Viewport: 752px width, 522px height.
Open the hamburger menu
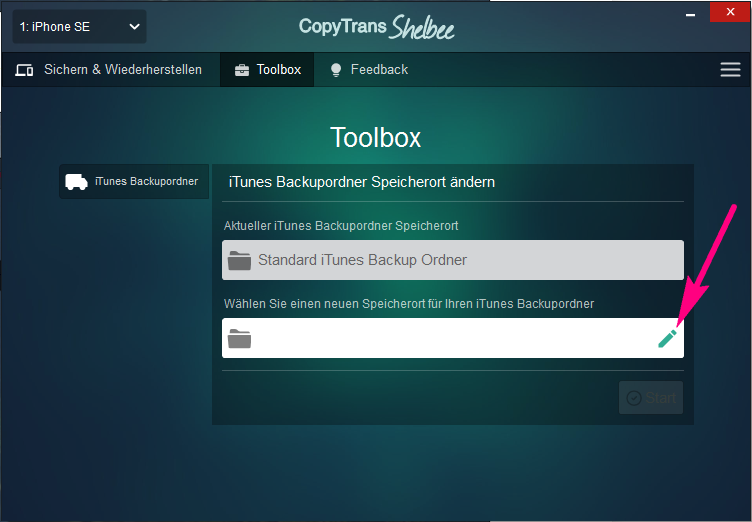click(x=730, y=70)
